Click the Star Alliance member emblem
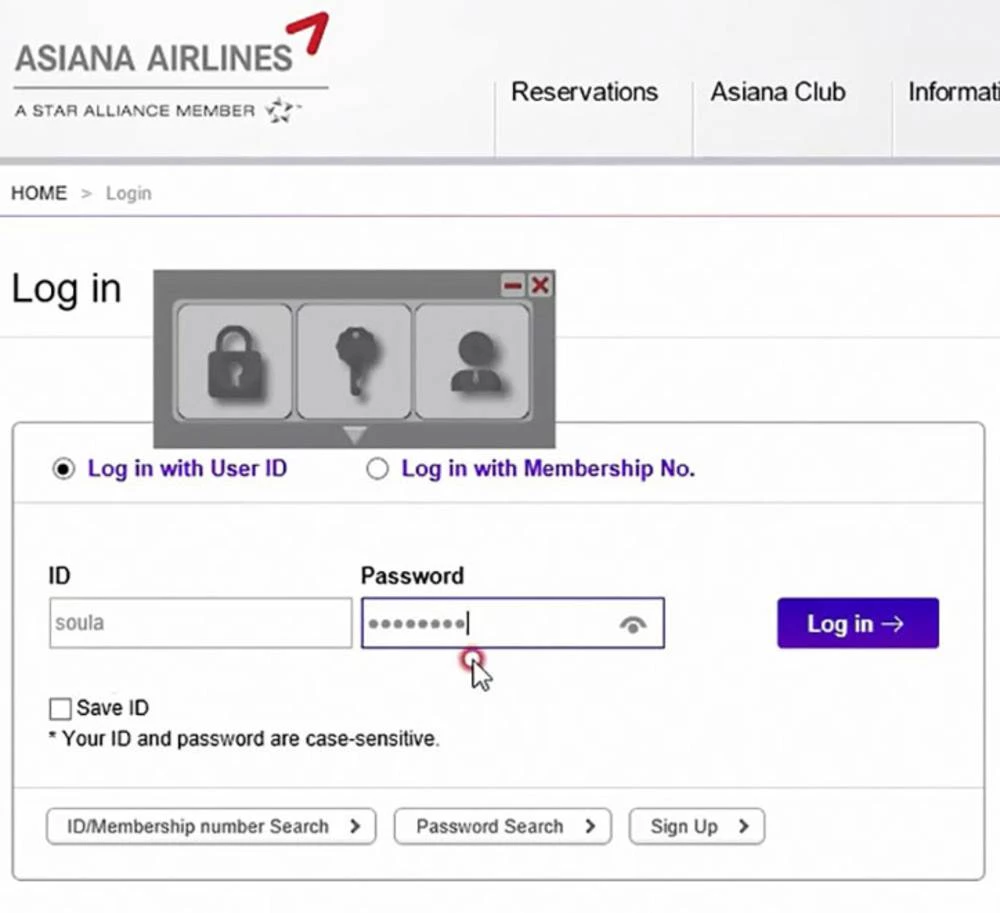The width and height of the screenshot is (1000, 913). (282, 111)
